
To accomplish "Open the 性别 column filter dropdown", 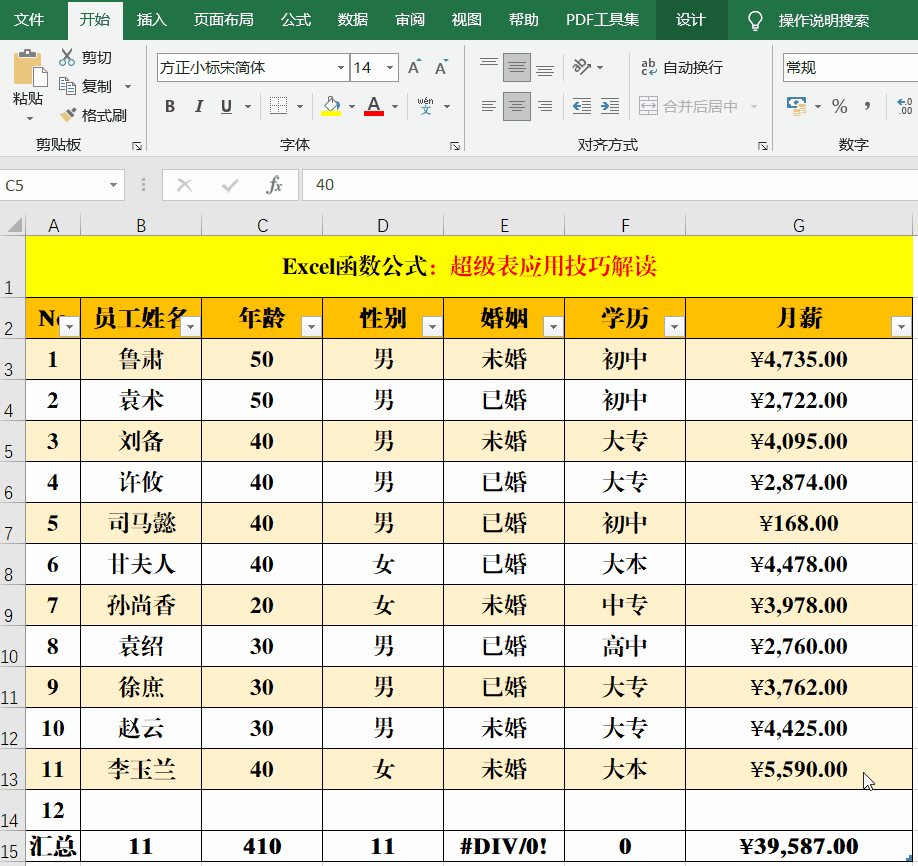I will [432, 326].
